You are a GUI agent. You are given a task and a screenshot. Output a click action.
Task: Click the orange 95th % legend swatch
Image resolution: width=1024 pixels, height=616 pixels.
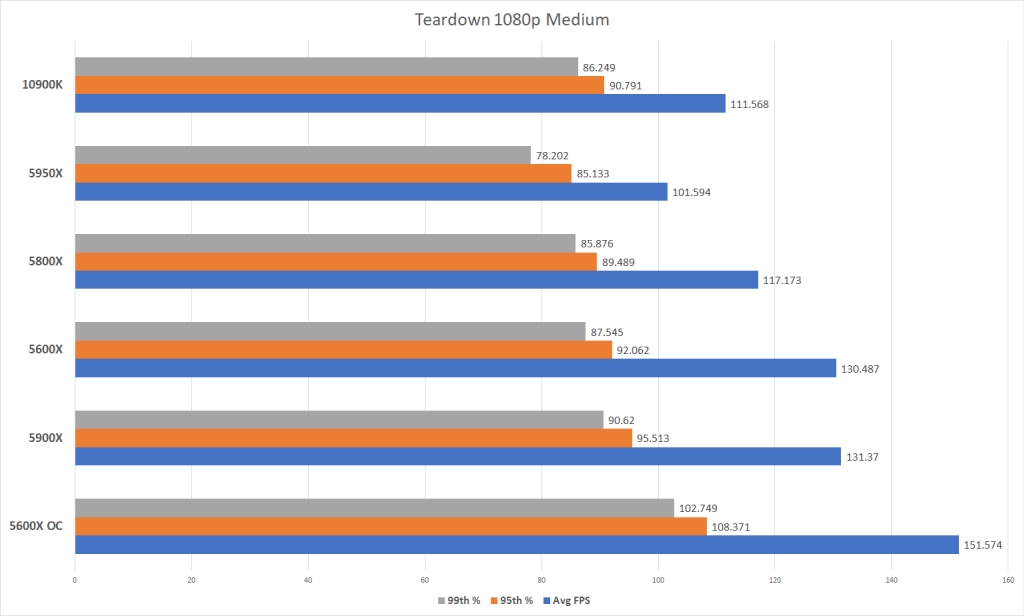click(494, 601)
